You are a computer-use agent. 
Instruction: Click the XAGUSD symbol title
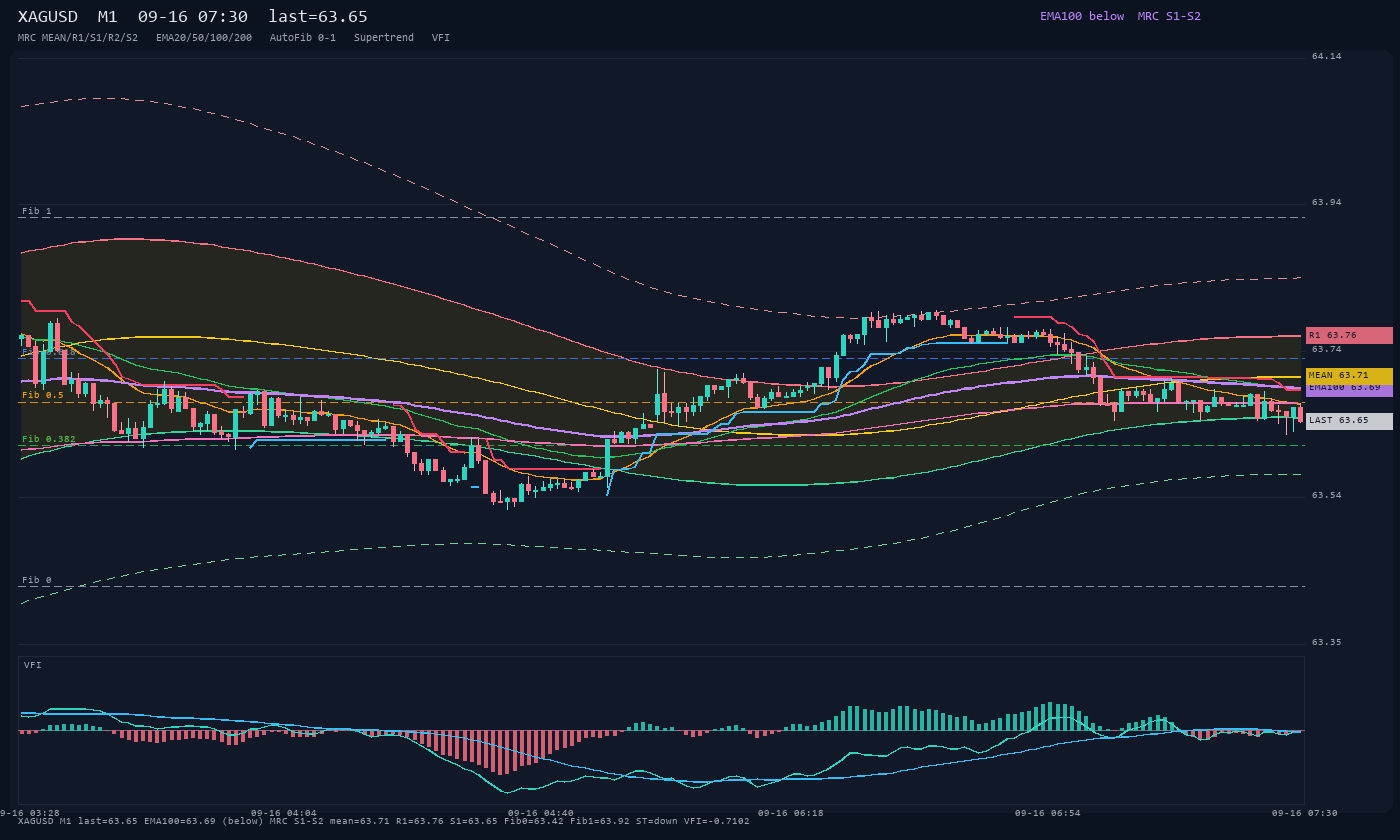[x=48, y=17]
